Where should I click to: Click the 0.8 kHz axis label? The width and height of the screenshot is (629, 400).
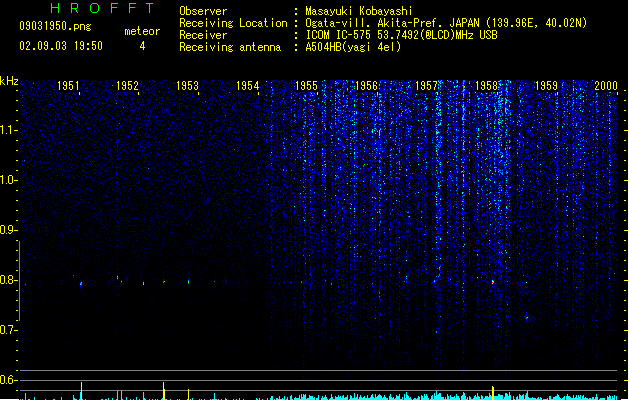click(8, 280)
